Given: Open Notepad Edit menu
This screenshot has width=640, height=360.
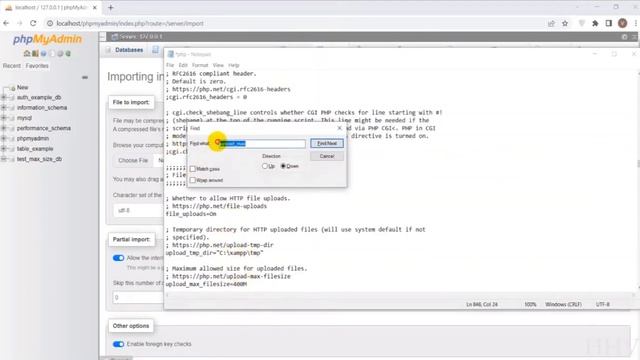Looking at the screenshot, I should 183,65.
